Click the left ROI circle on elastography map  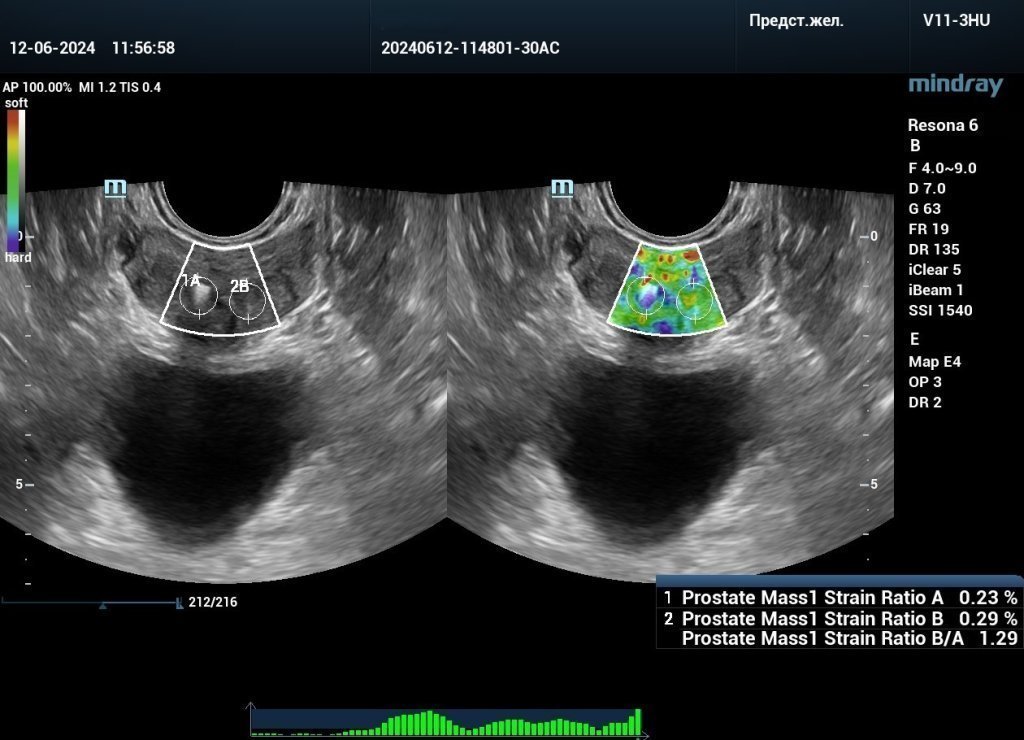[x=645, y=298]
